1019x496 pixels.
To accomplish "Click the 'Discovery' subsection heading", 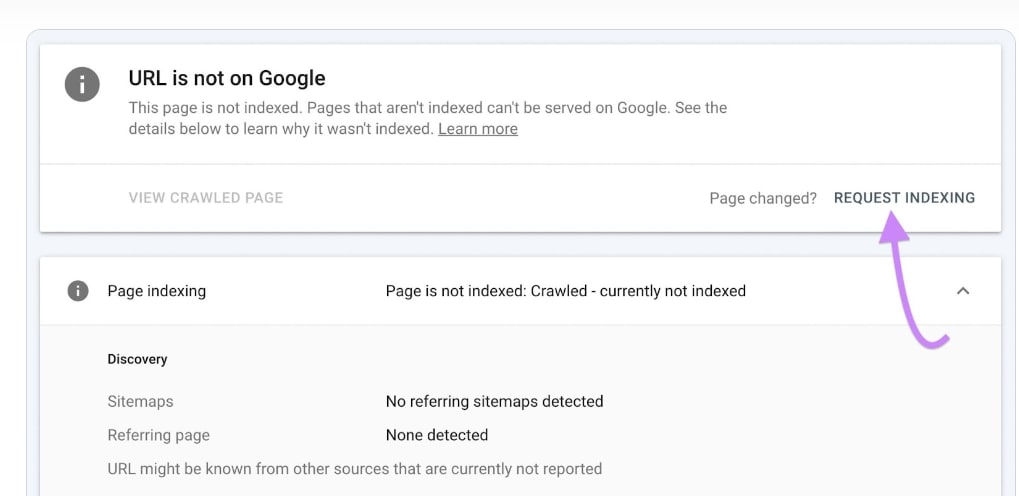I will click(x=137, y=359).
